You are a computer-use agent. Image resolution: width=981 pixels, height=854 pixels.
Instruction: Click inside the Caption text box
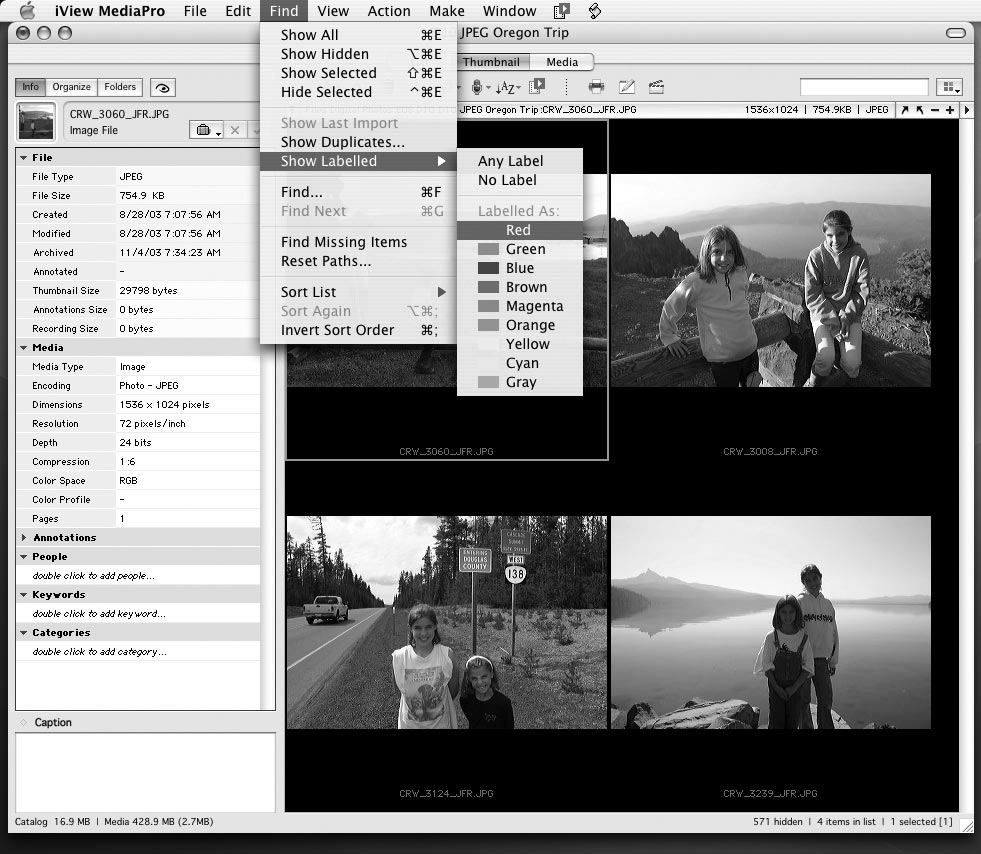coord(145,772)
